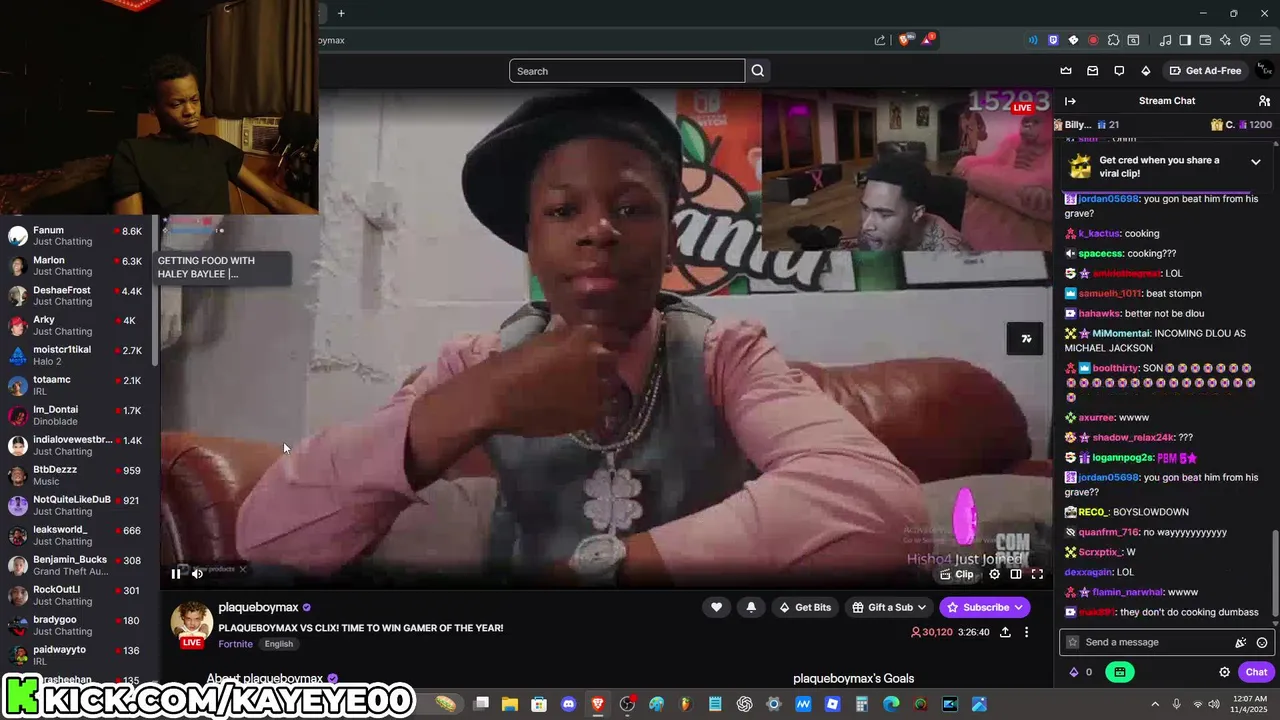1280x720 pixels.
Task: Send the message with the Chat button
Action: pos(1256,672)
